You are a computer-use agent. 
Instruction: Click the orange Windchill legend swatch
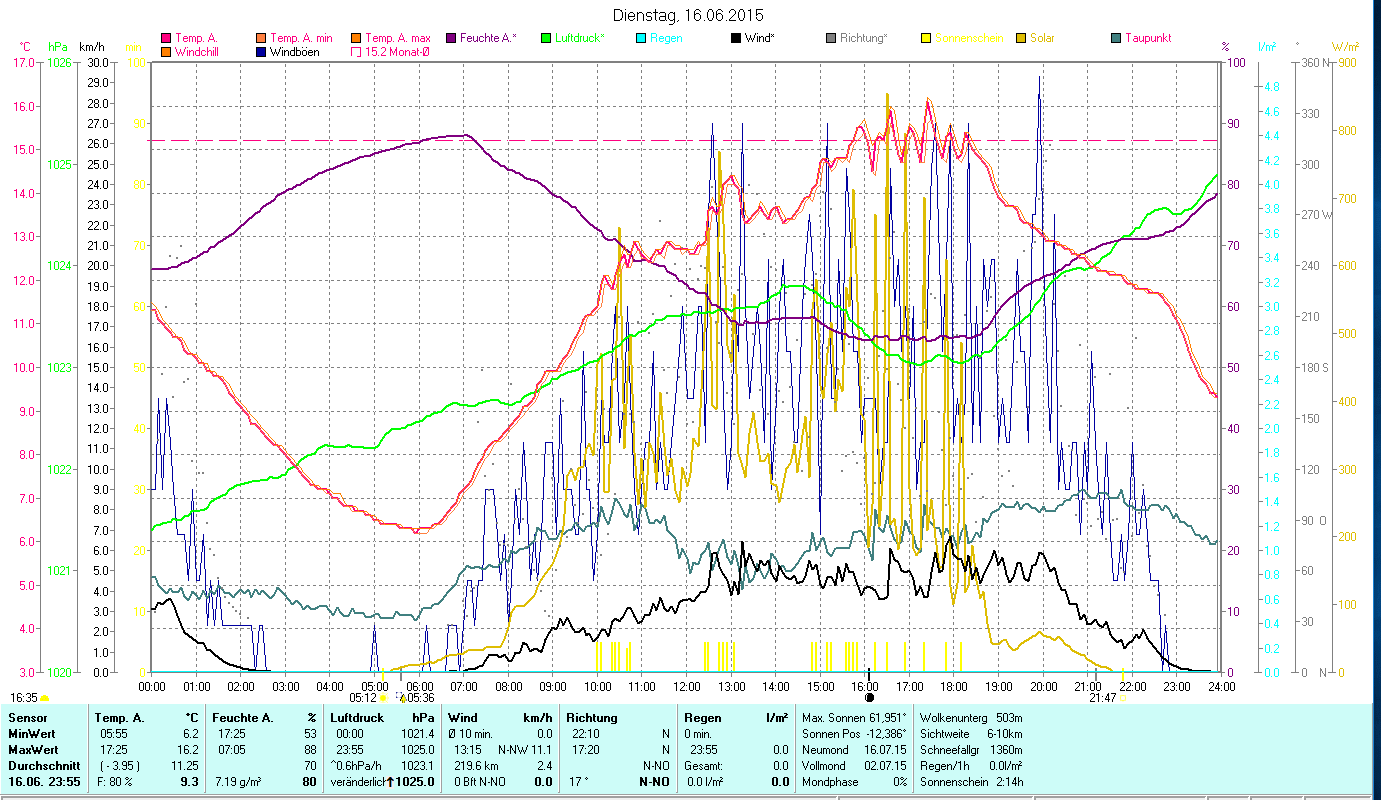point(167,52)
